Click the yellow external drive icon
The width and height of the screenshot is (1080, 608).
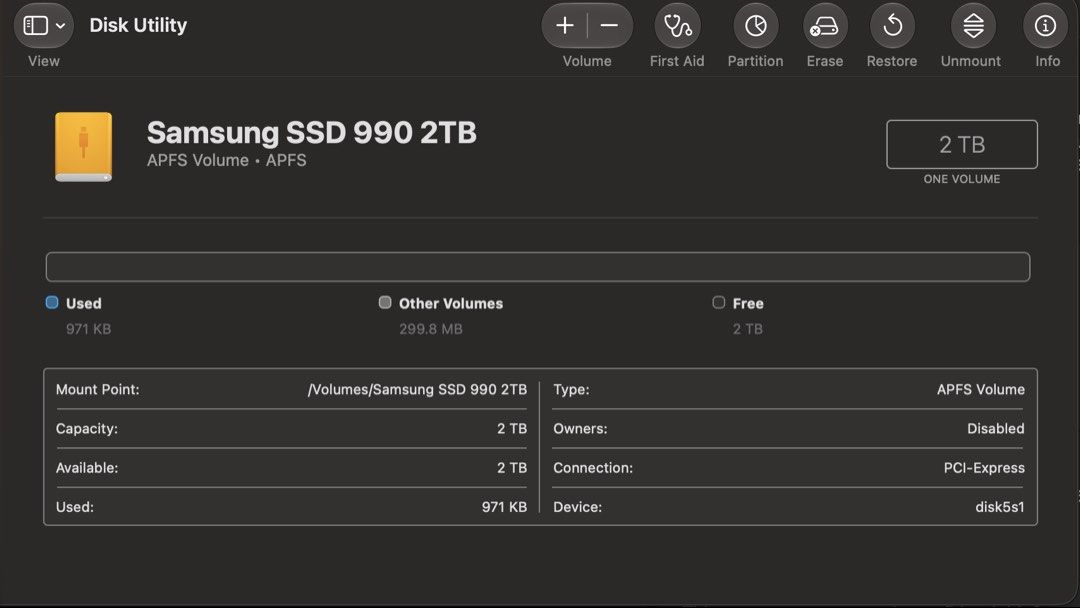83,147
